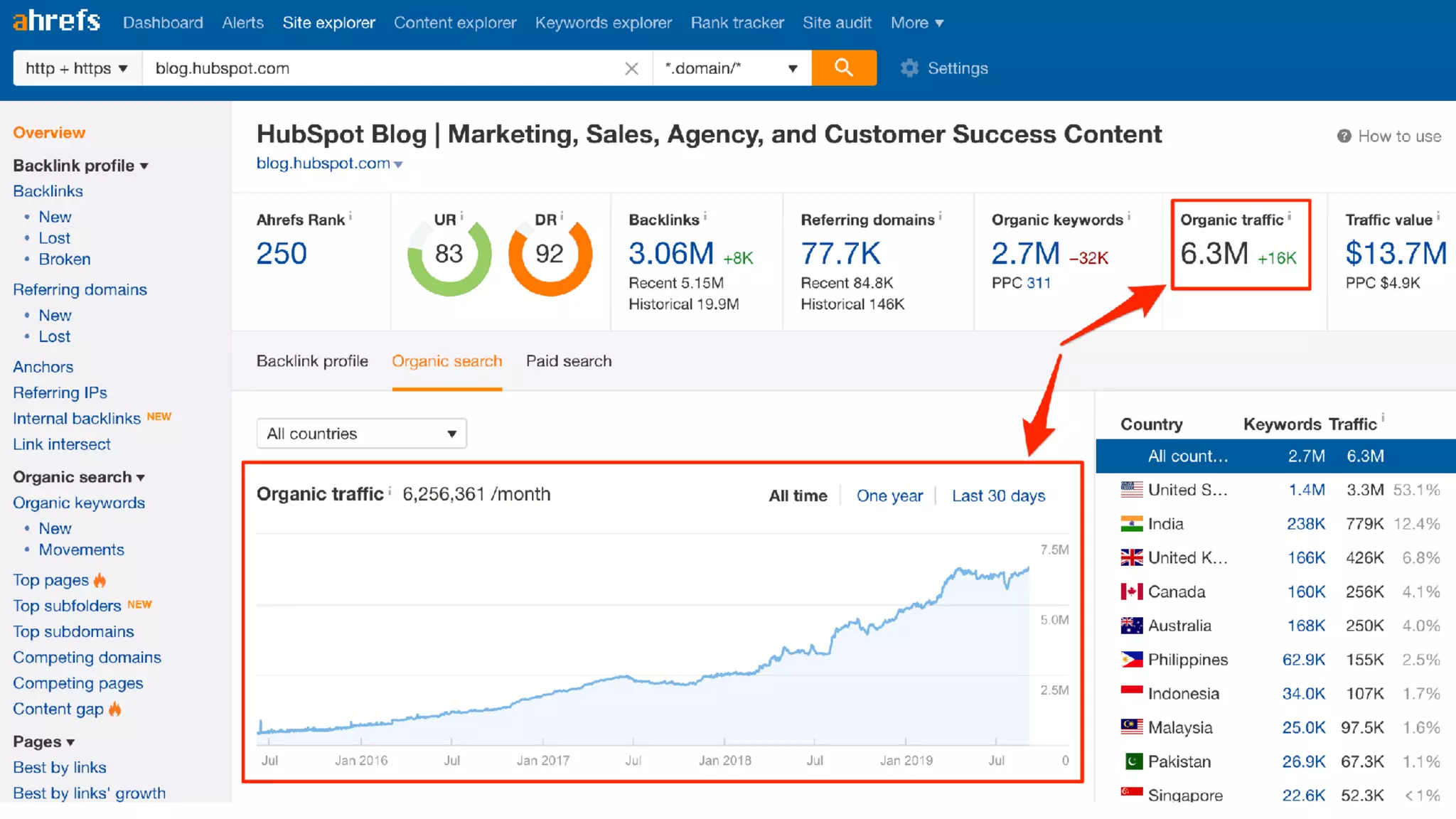Switch to the Backlink profile tab
This screenshot has height=819, width=1456.
(312, 361)
